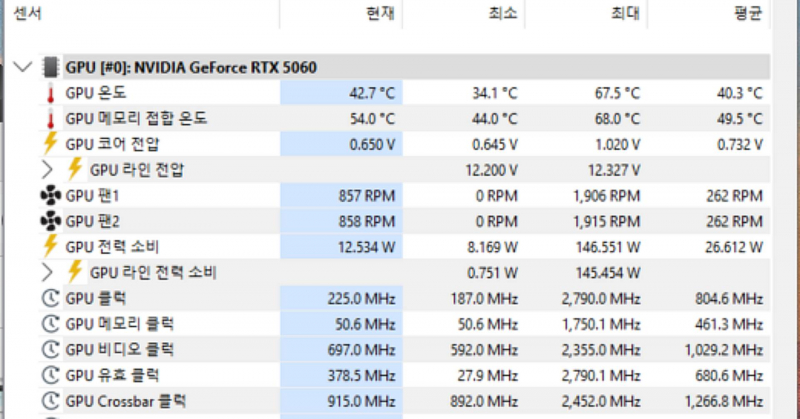Select the GPU 클럭 sensor row
This screenshot has height=419, width=800.
coord(404,299)
